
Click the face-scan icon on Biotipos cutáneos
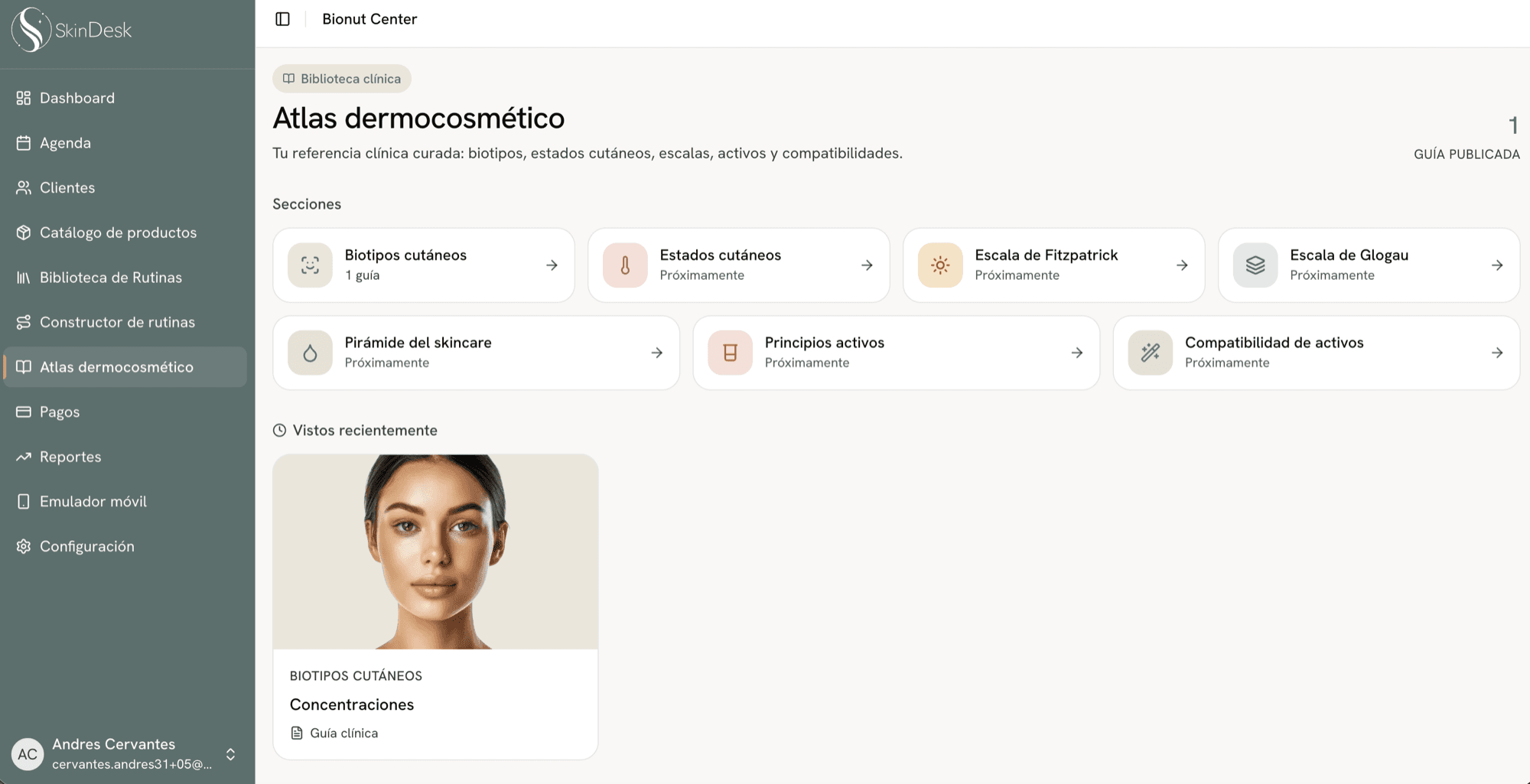310,265
